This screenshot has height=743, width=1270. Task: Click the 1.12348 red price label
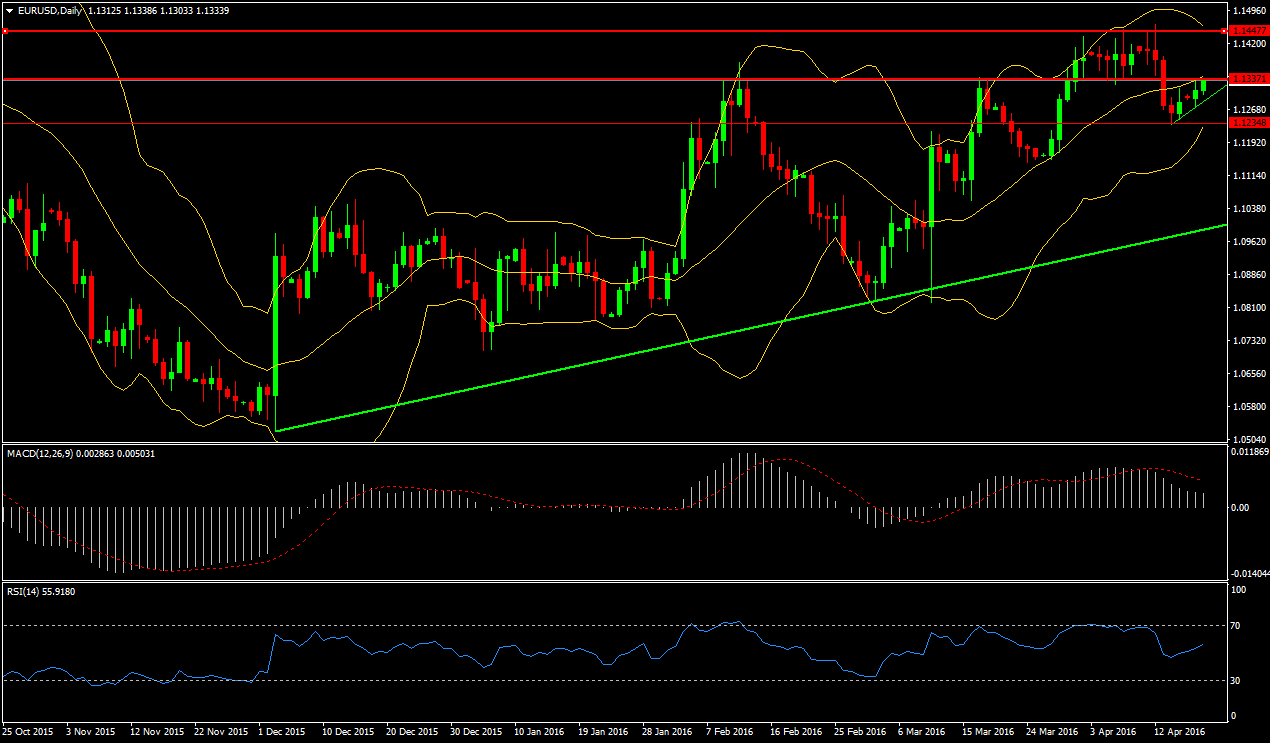coord(1249,123)
